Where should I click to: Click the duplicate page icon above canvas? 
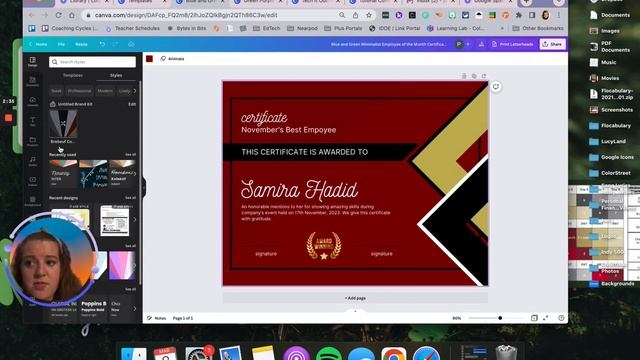point(474,76)
